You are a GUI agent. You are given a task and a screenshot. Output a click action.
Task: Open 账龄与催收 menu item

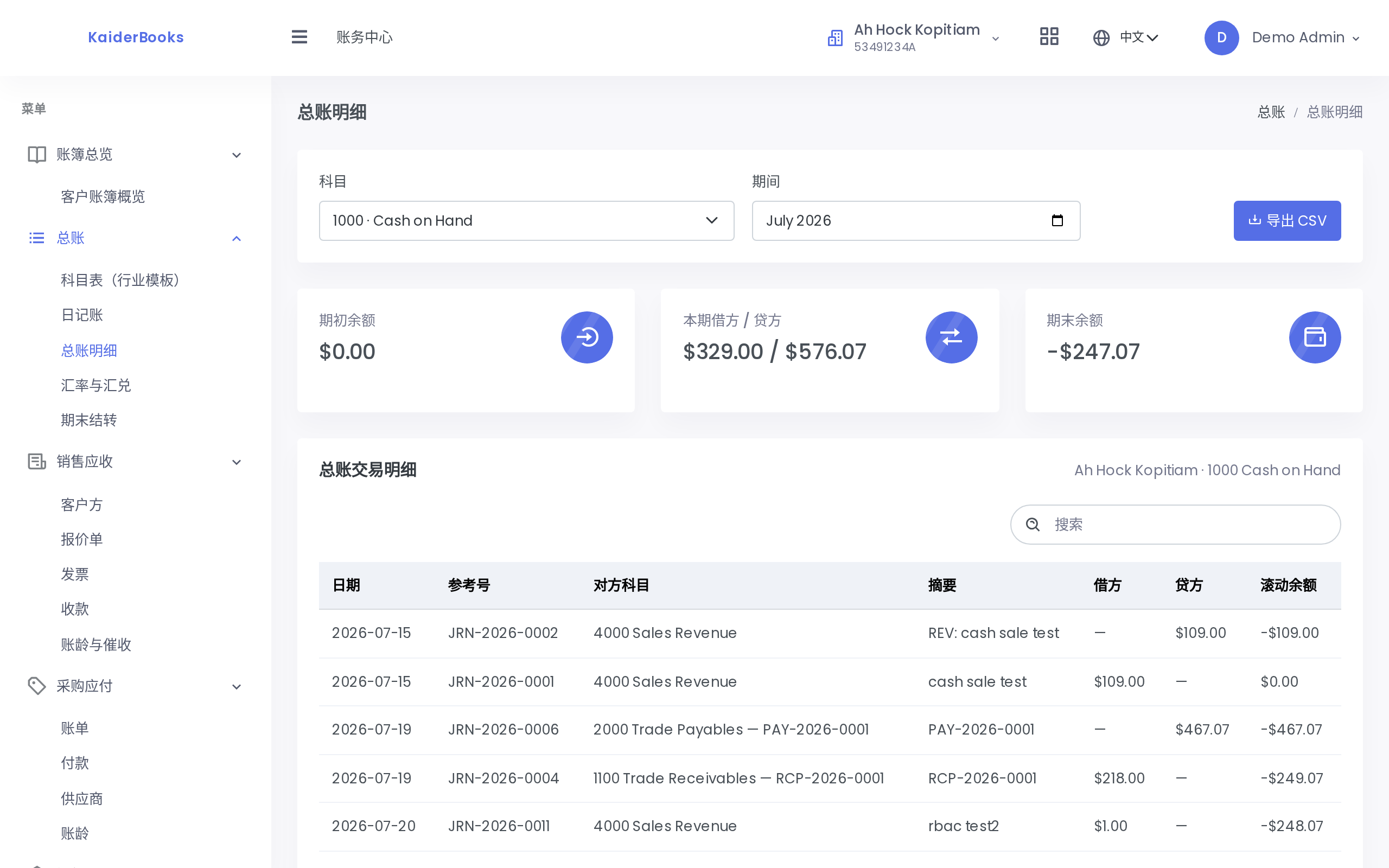96,644
